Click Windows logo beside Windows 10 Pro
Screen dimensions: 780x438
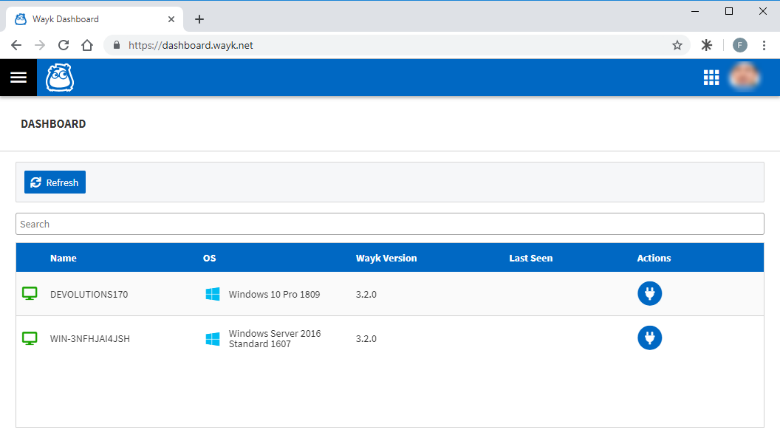[x=212, y=294]
